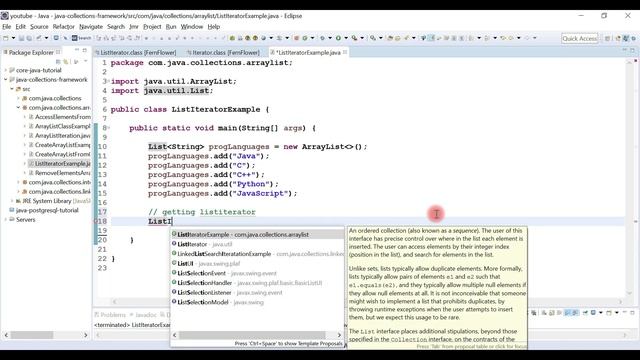Image resolution: width=640 pixels, height=360 pixels.
Task: Open the File menu
Action: tap(7, 27)
